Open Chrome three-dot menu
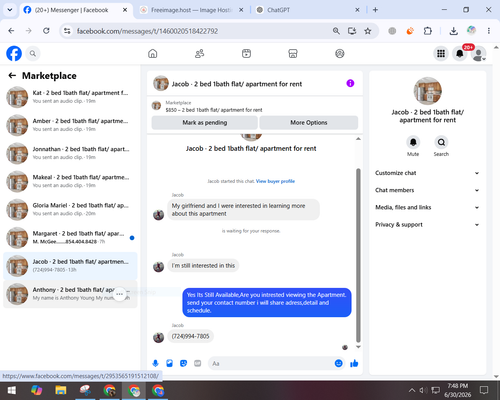 click(x=489, y=31)
